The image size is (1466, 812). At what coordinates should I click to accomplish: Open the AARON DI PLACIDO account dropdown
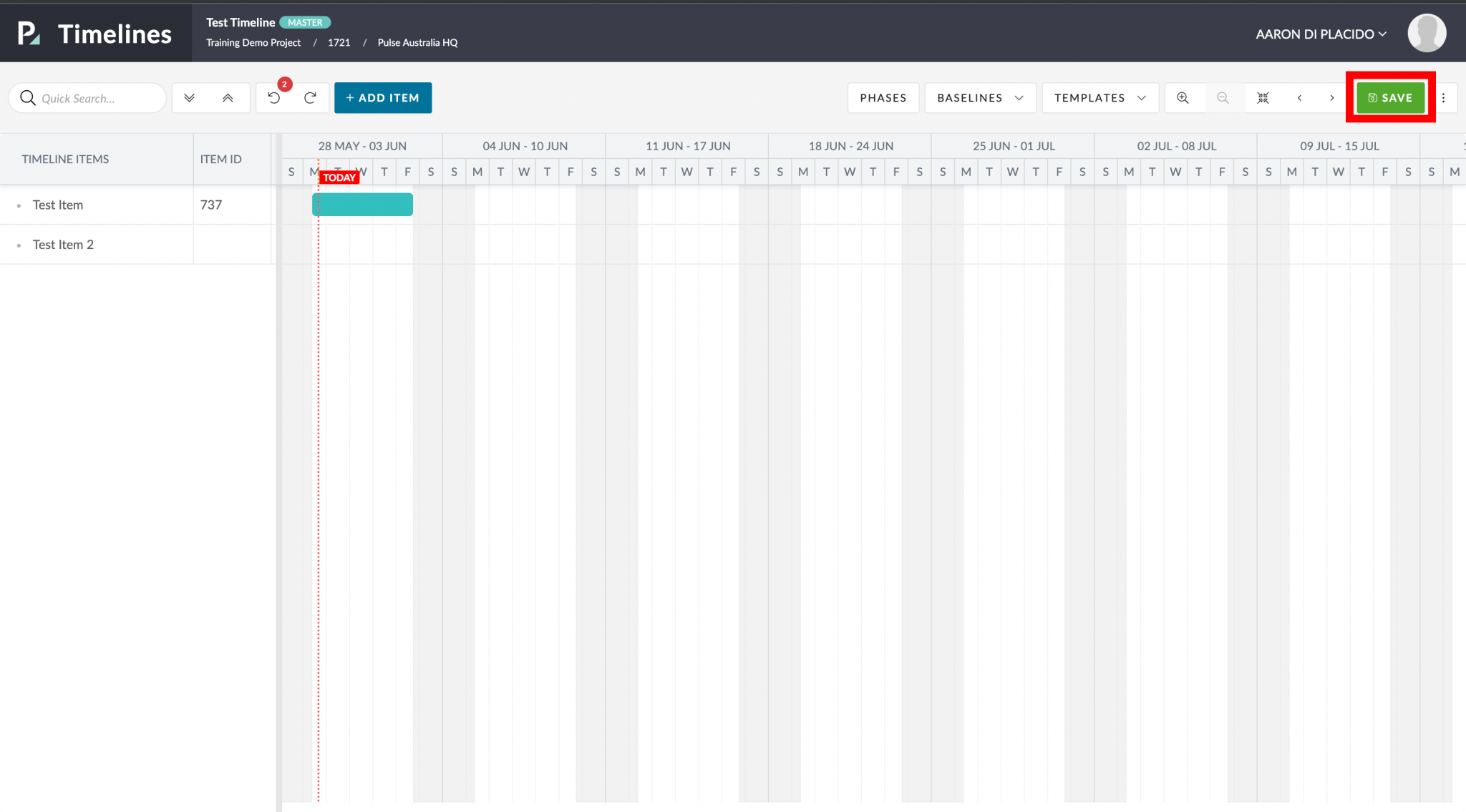point(1319,34)
